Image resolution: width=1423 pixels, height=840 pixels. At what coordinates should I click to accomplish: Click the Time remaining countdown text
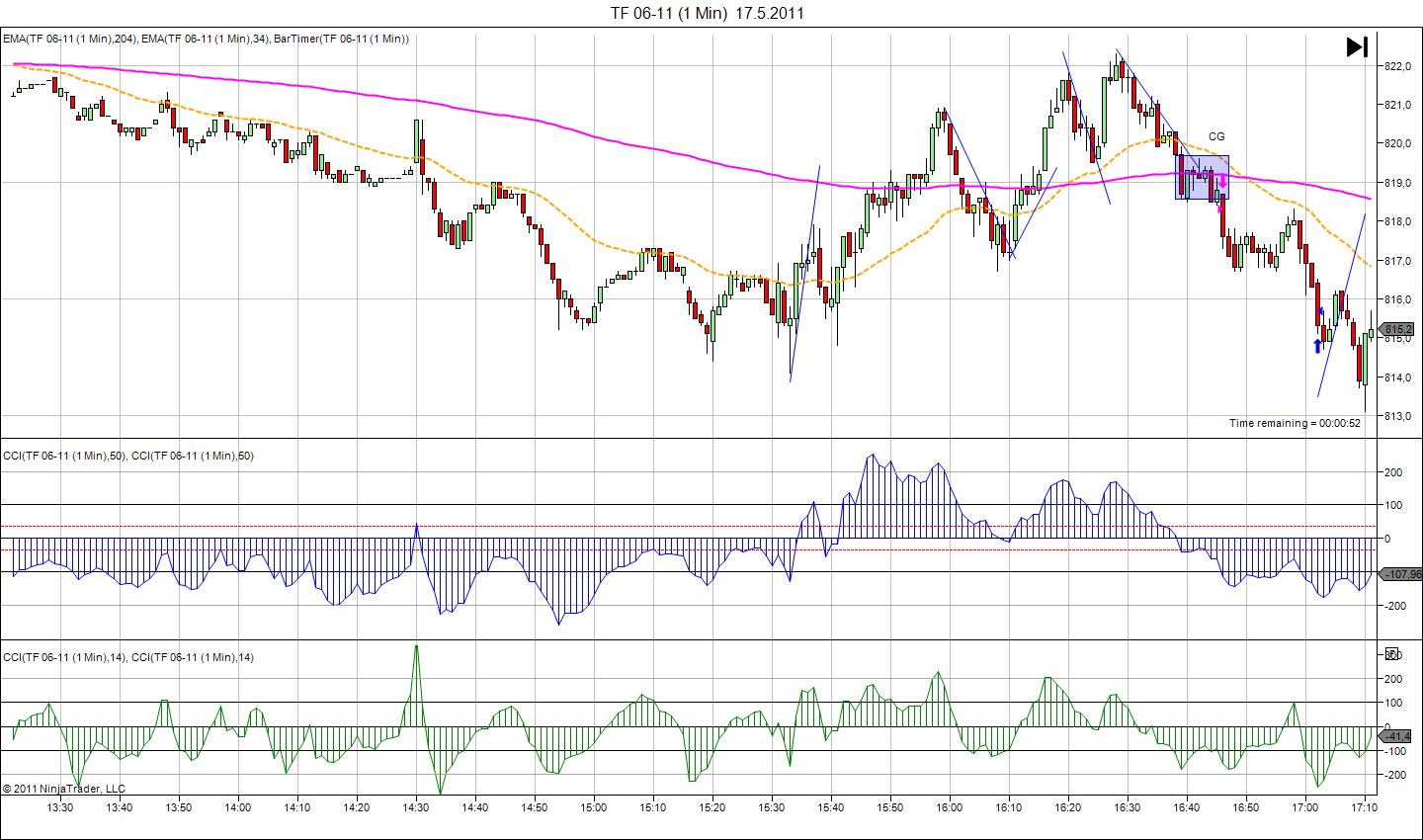tap(1295, 423)
